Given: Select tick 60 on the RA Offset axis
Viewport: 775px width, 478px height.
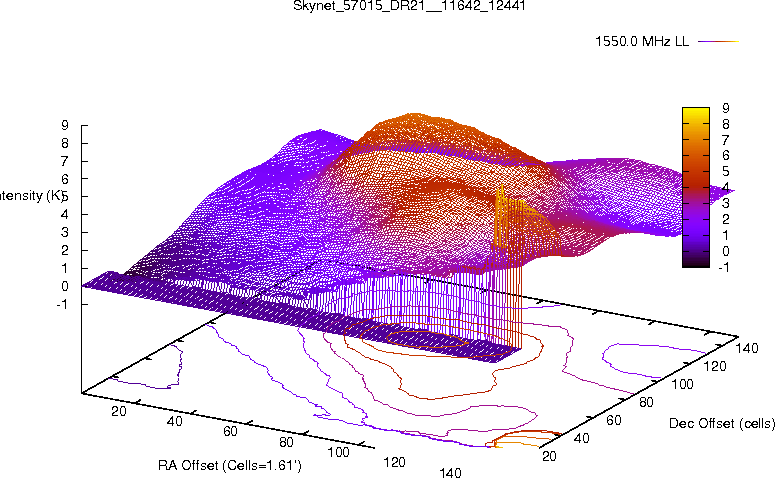Looking at the screenshot, I should (x=230, y=431).
